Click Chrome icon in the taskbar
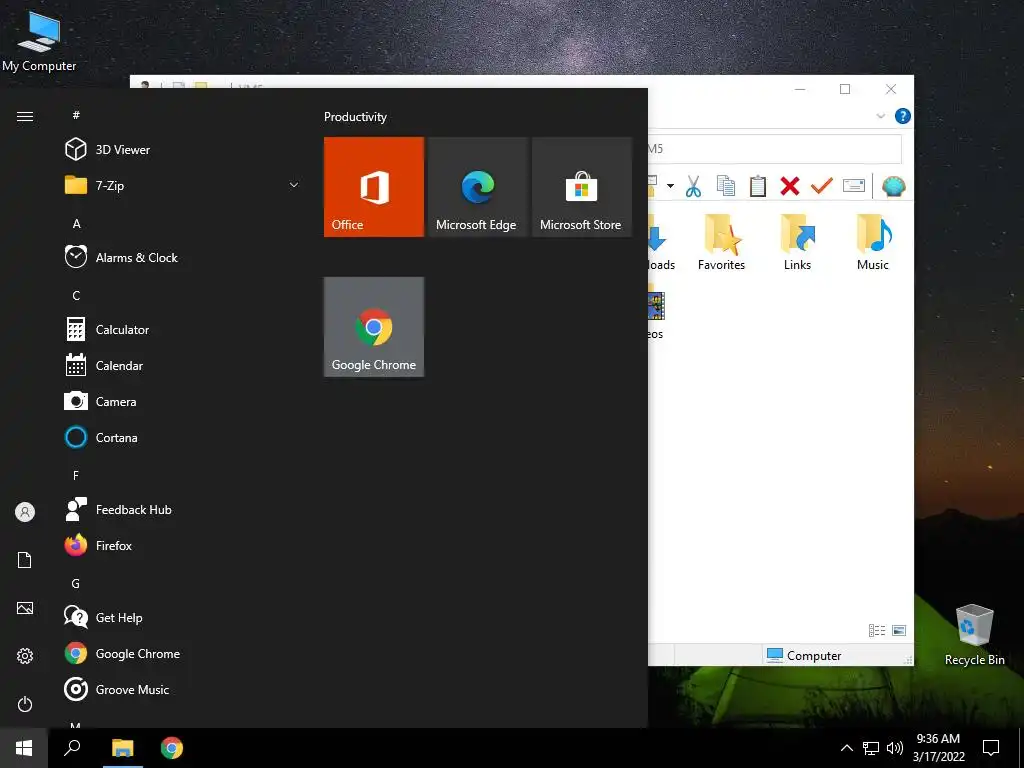1024x768 pixels. pos(172,748)
